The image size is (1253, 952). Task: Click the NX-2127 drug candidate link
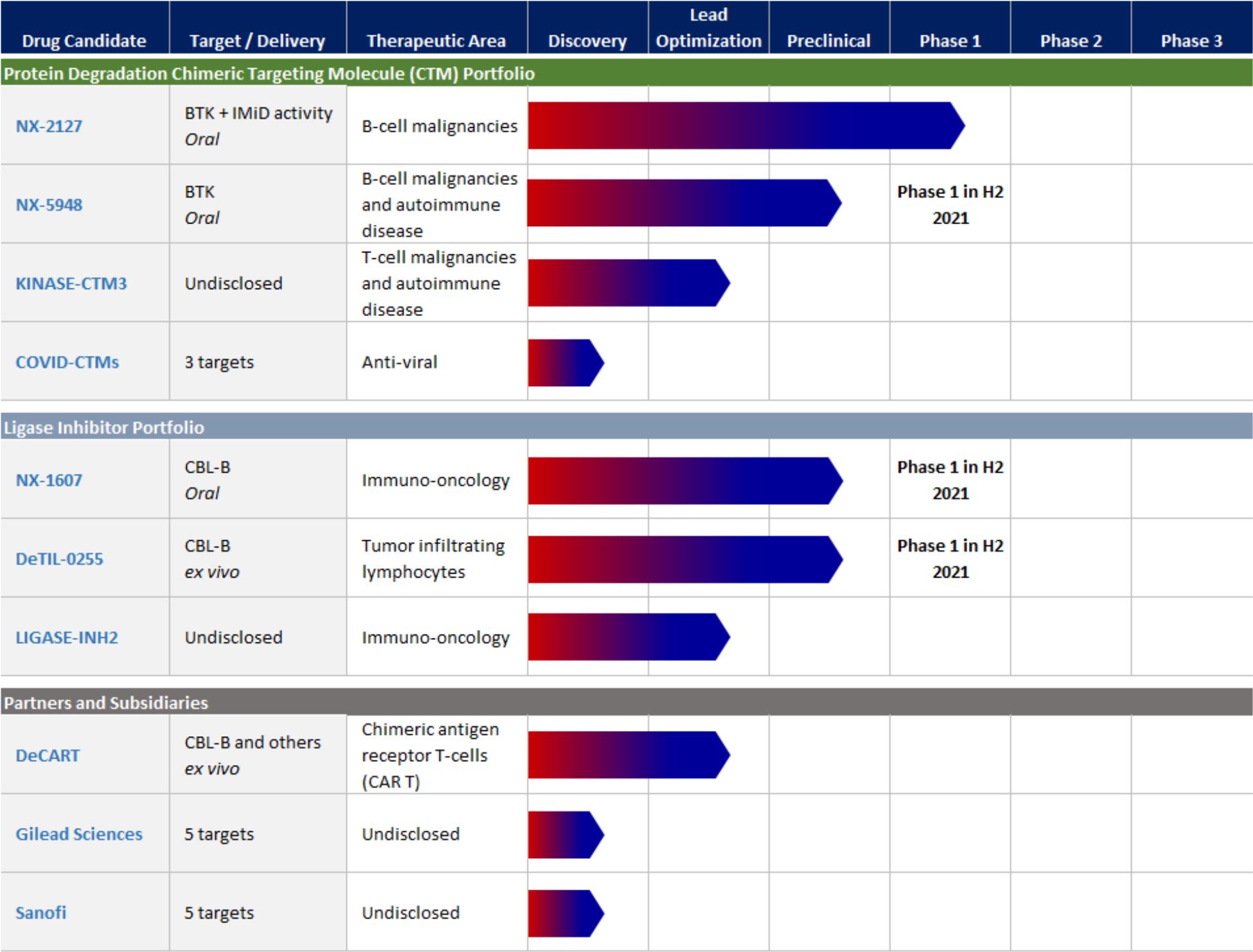point(49,126)
